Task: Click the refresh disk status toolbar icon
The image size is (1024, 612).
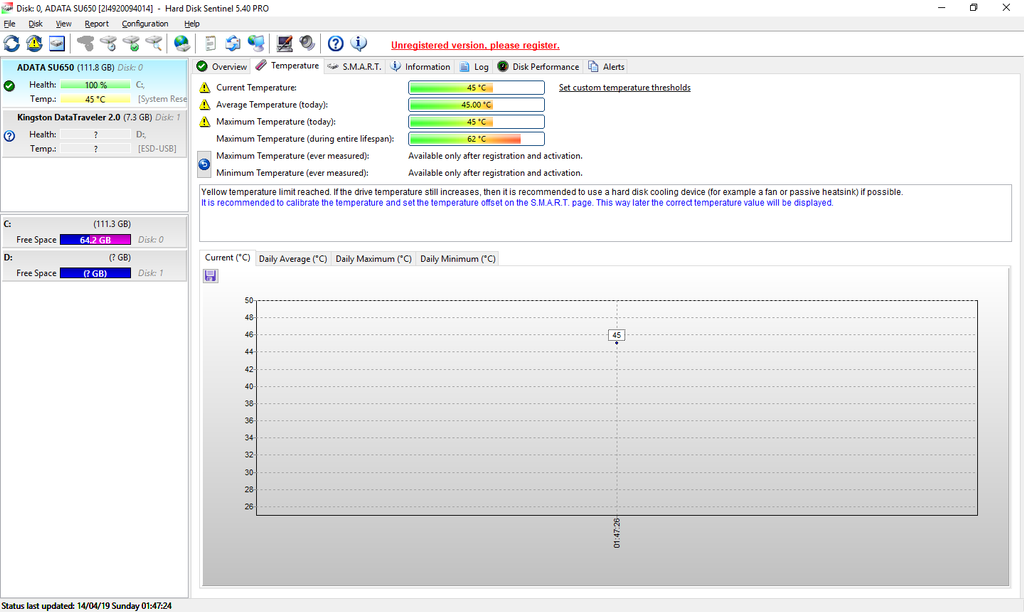Action: pyautogui.click(x=11, y=43)
